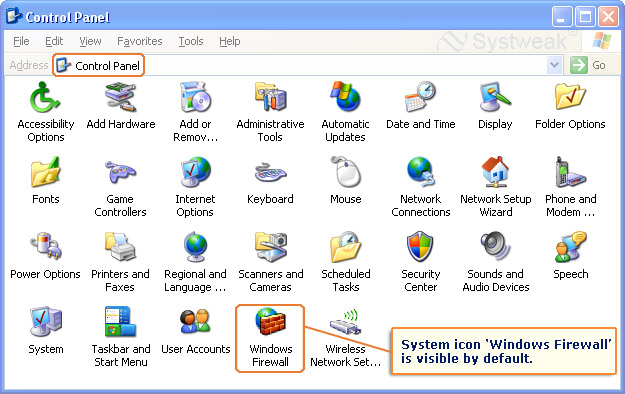Open Printers and Faxes icon
The height and width of the screenshot is (394, 625).
click(121, 246)
